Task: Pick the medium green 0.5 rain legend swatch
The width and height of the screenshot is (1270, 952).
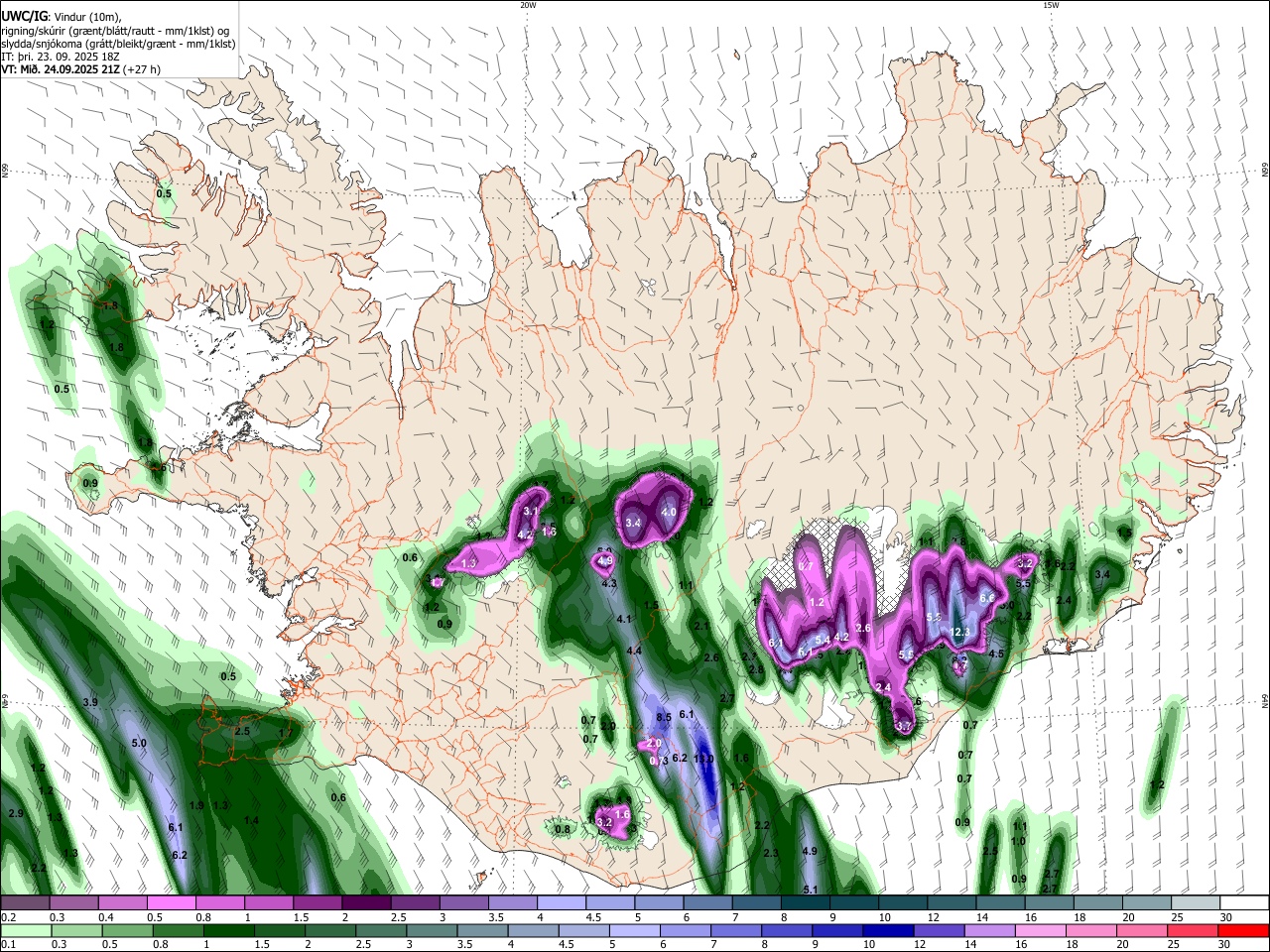Action: click(126, 930)
